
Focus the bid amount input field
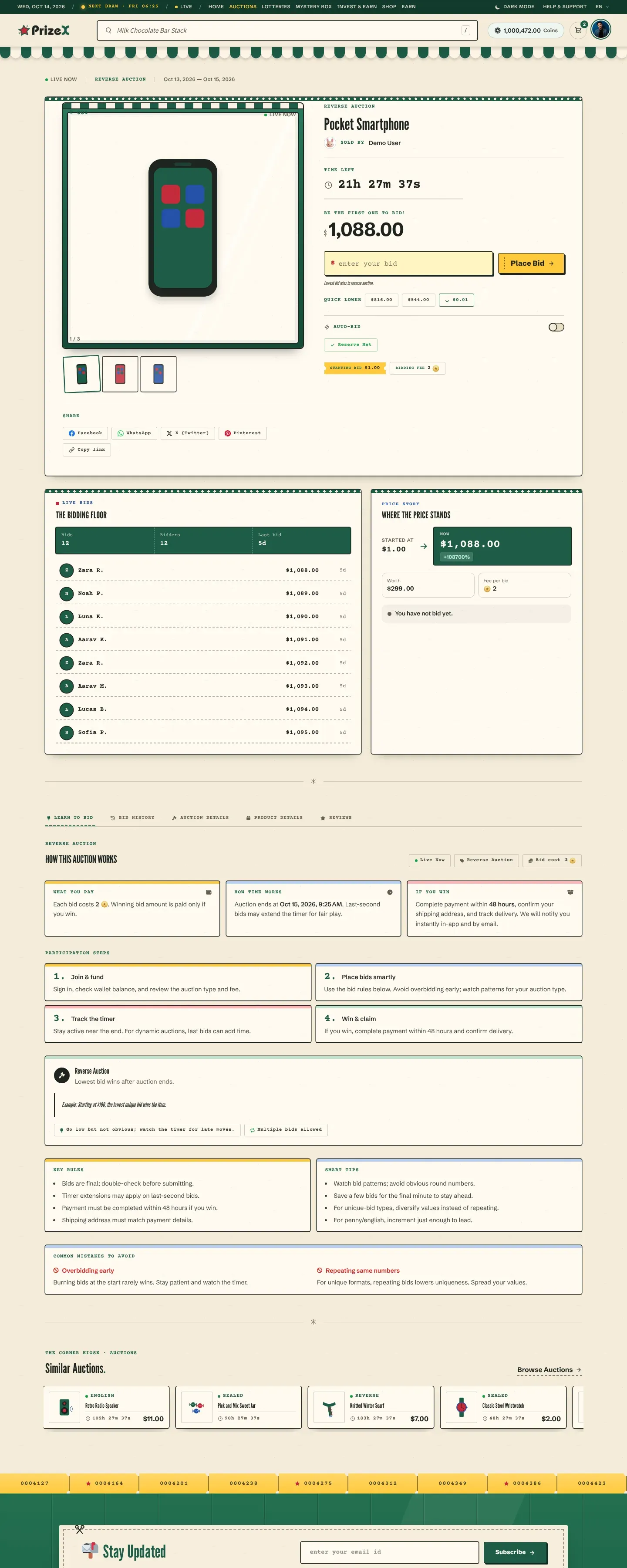[x=408, y=264]
